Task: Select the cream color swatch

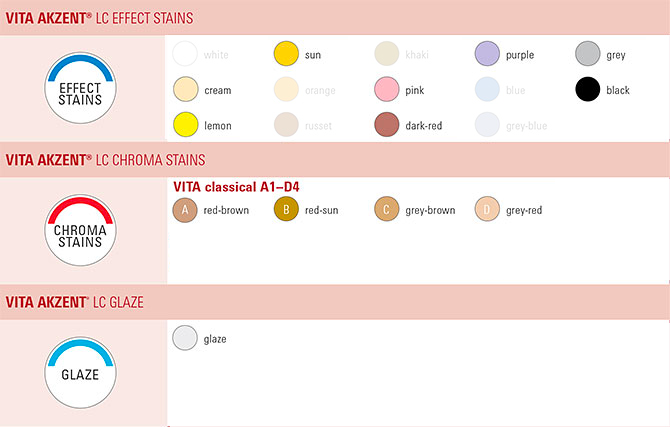Action: [185, 89]
